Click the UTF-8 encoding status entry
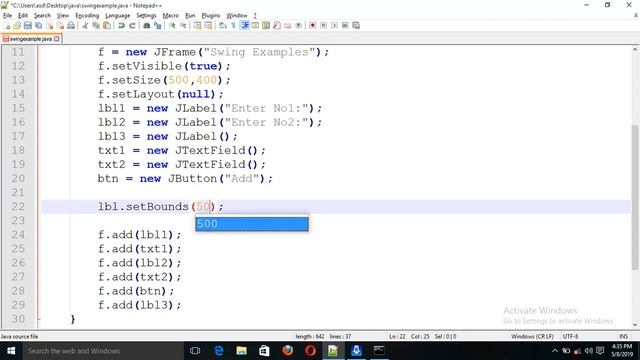Image resolution: width=640 pixels, height=360 pixels. (x=570, y=336)
